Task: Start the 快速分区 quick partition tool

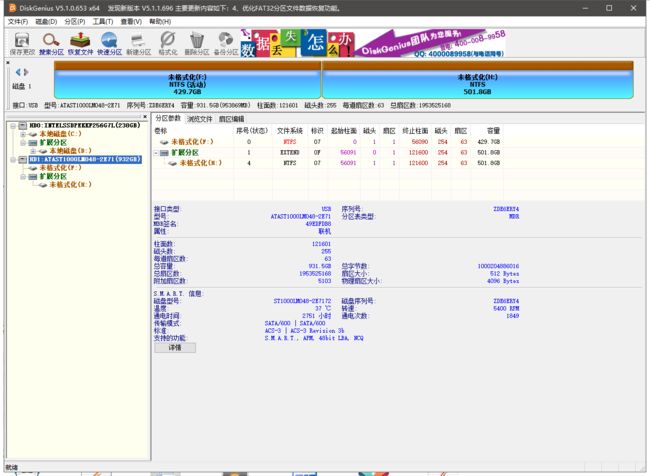Action: pos(109,44)
